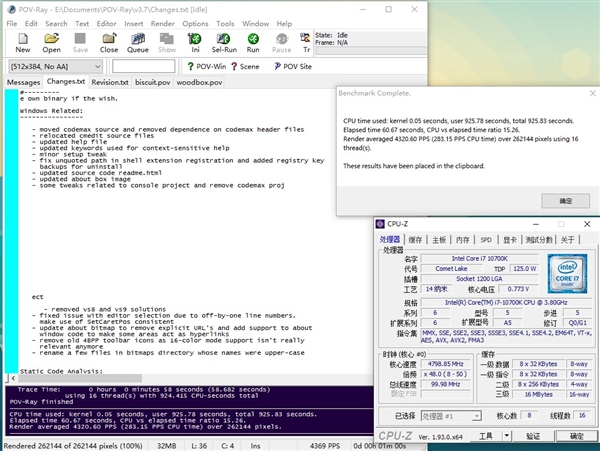This screenshot has height=451, width=600.
Task: Open the Help menu
Action: coord(284,24)
